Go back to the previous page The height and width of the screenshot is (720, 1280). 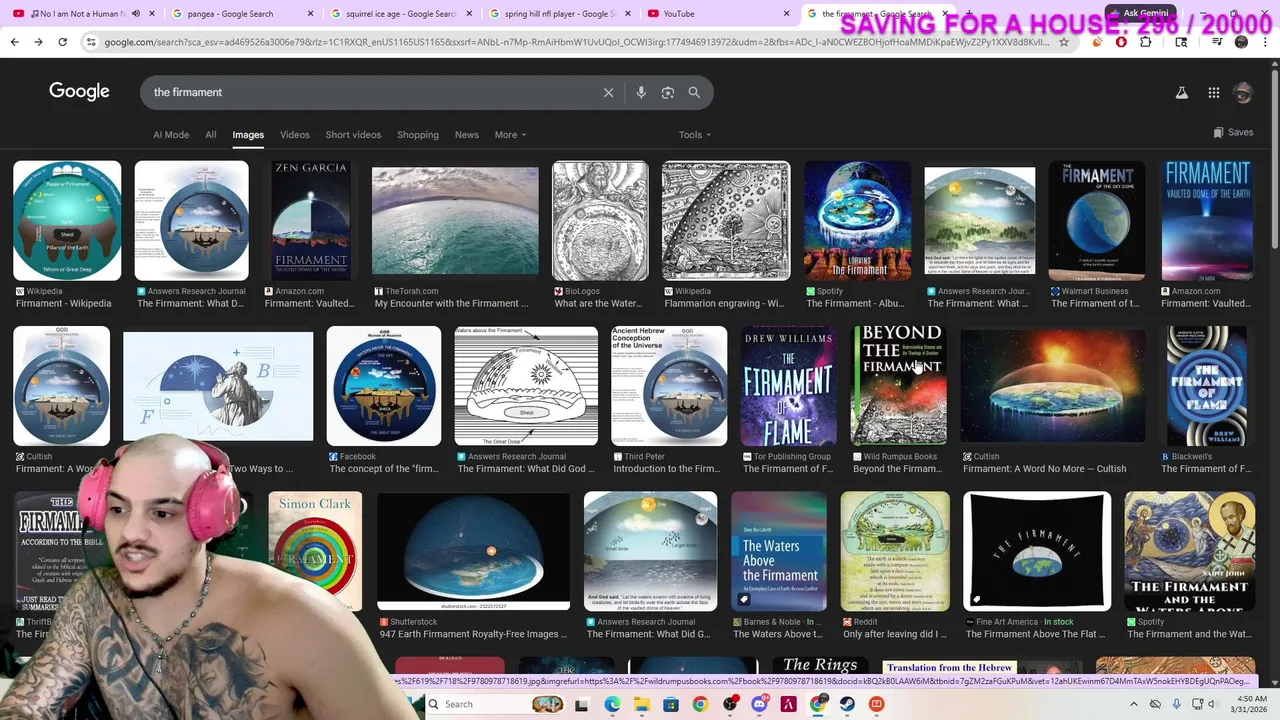pyautogui.click(x=14, y=42)
